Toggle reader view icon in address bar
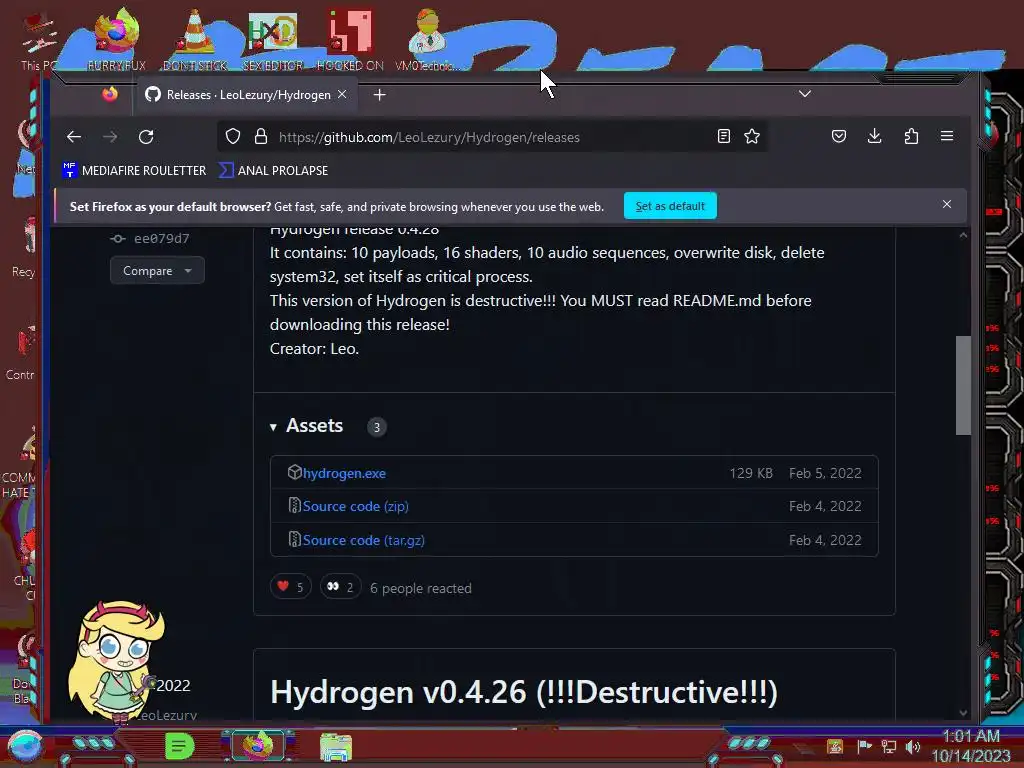This screenshot has width=1024, height=768. (724, 136)
